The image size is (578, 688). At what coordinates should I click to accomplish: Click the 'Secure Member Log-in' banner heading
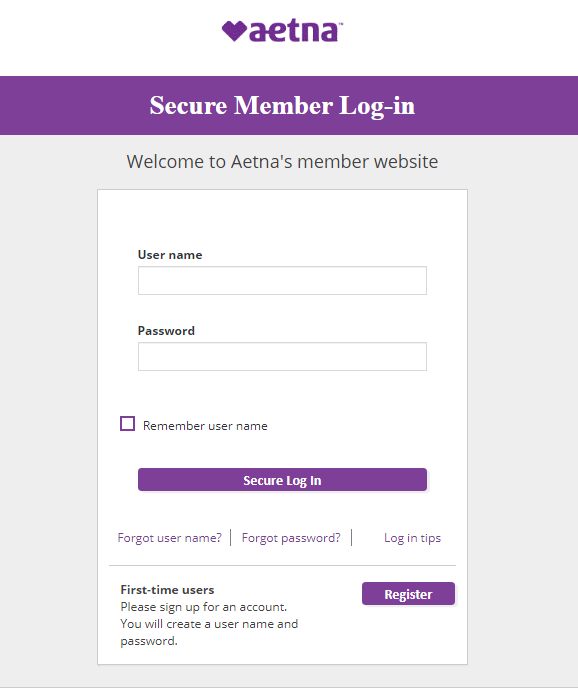[282, 106]
